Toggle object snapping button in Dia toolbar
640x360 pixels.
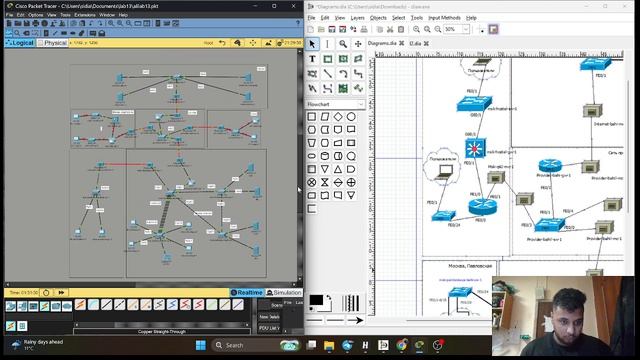coord(493,29)
